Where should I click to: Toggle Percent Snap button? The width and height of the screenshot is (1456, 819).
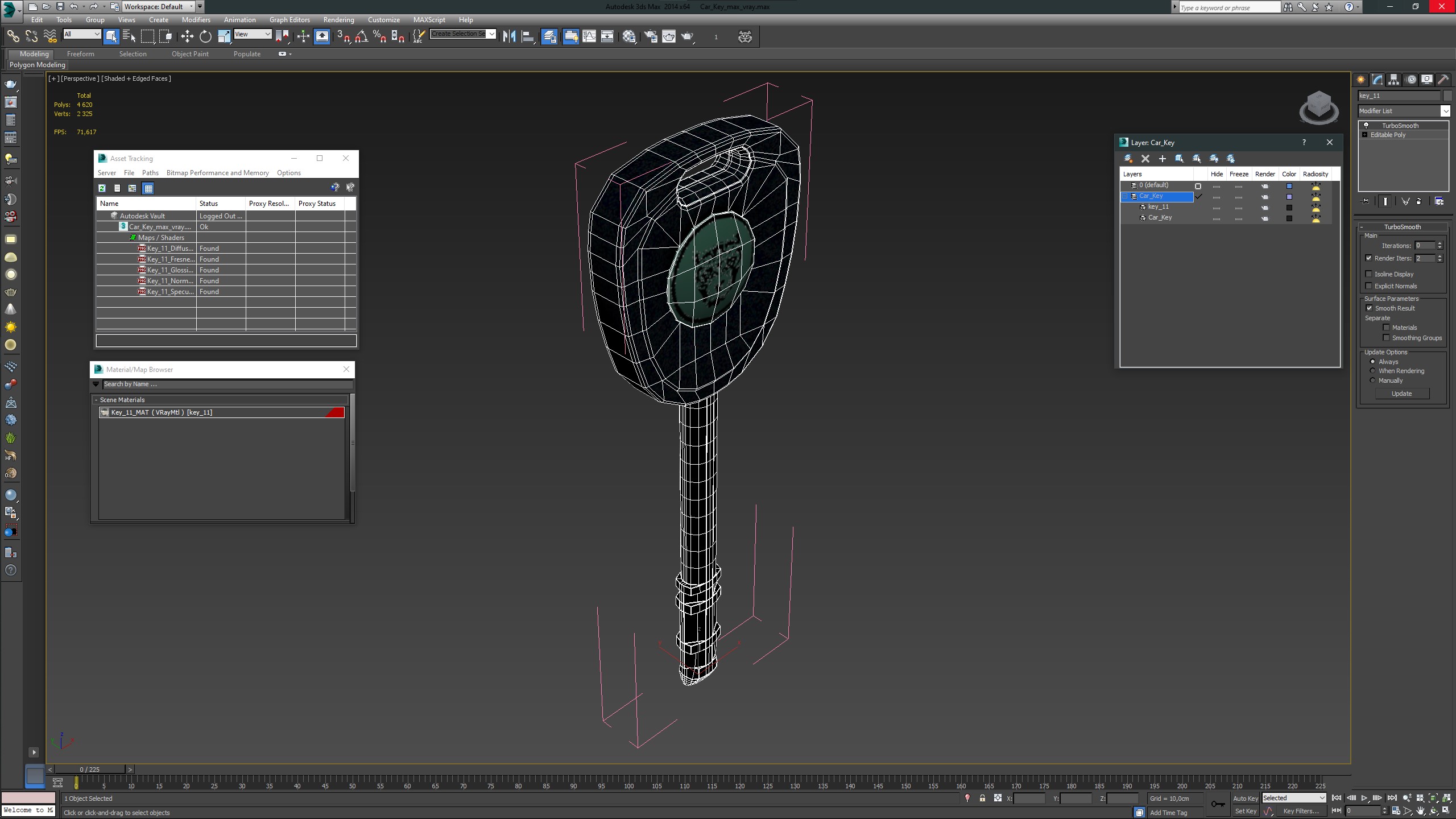[379, 36]
